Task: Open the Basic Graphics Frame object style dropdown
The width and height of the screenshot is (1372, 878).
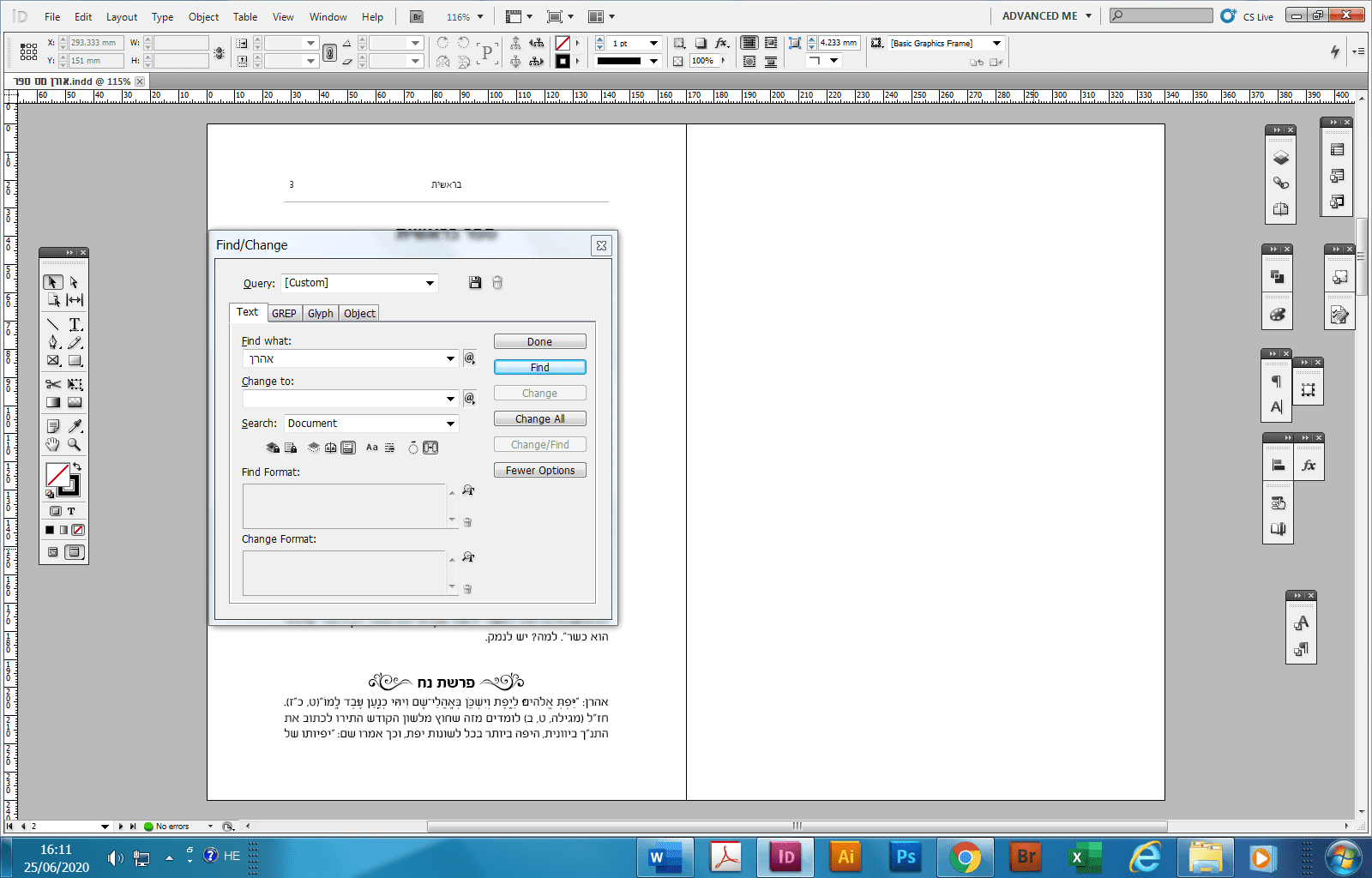Action: [x=997, y=43]
